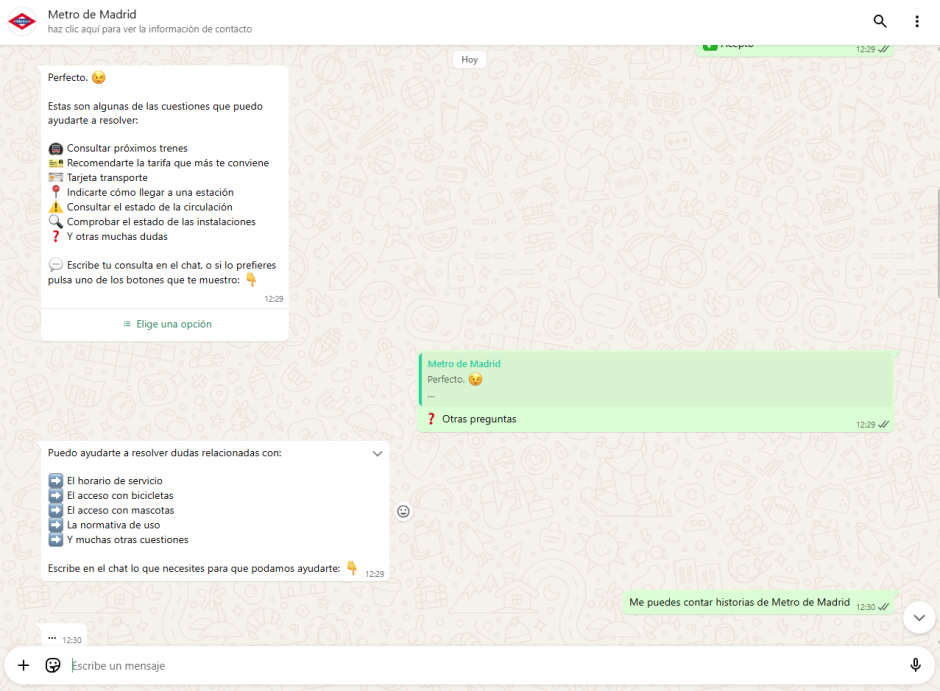
Task: Click the plus attach icon
Action: (x=23, y=665)
